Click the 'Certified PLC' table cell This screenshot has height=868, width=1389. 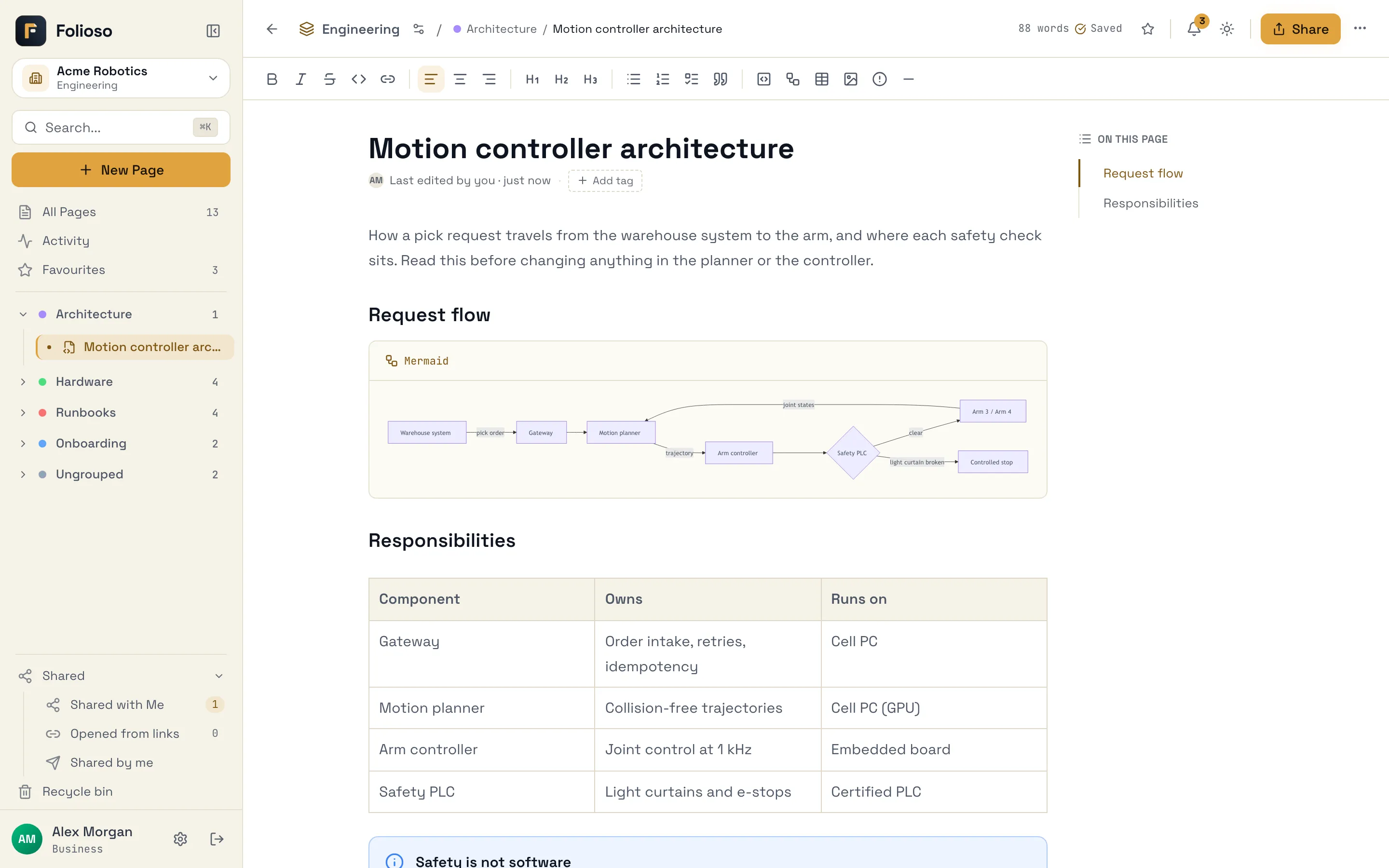(934, 792)
